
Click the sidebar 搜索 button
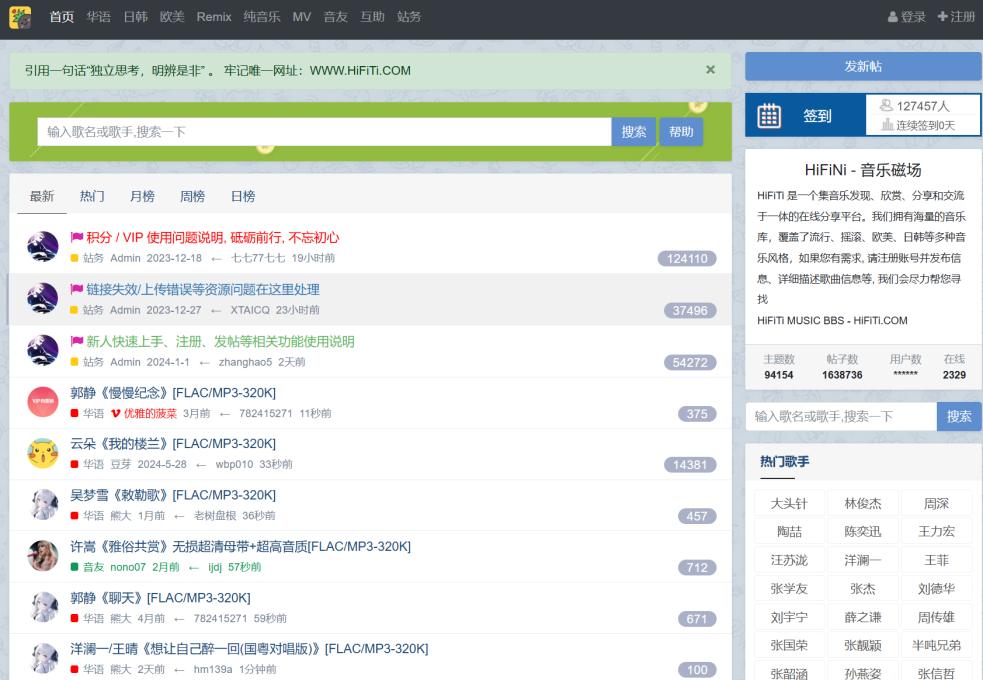click(959, 417)
